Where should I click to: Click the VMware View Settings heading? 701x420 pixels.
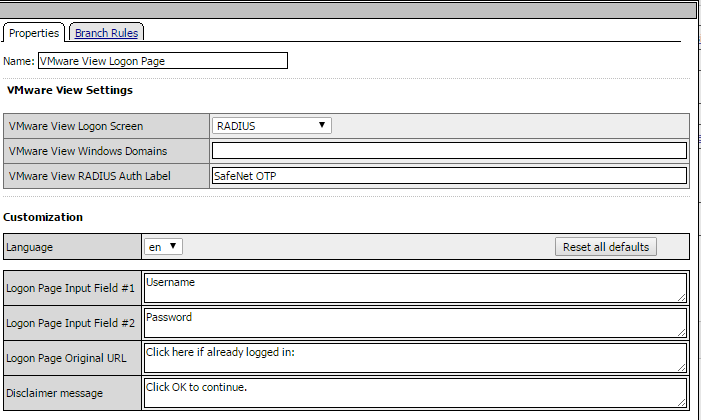tap(70, 90)
